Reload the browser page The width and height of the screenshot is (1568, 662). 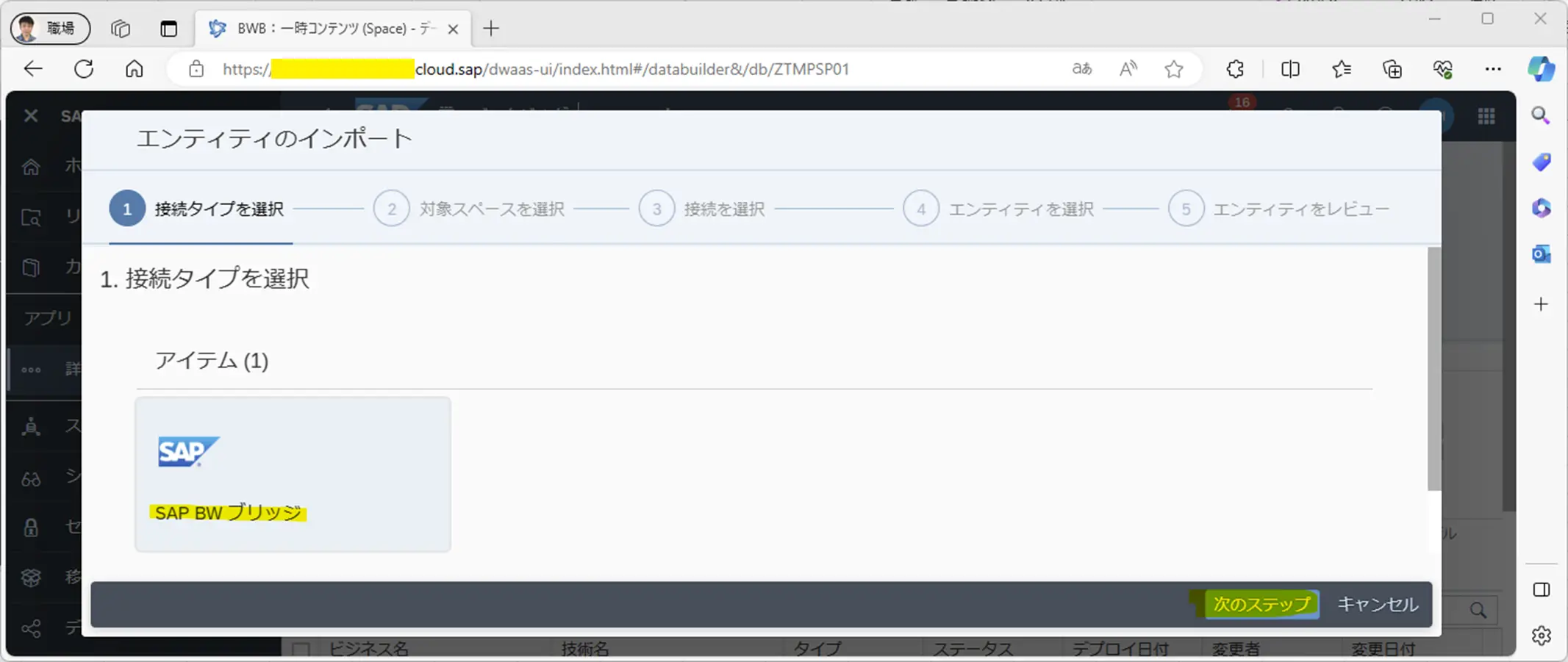[x=84, y=69]
